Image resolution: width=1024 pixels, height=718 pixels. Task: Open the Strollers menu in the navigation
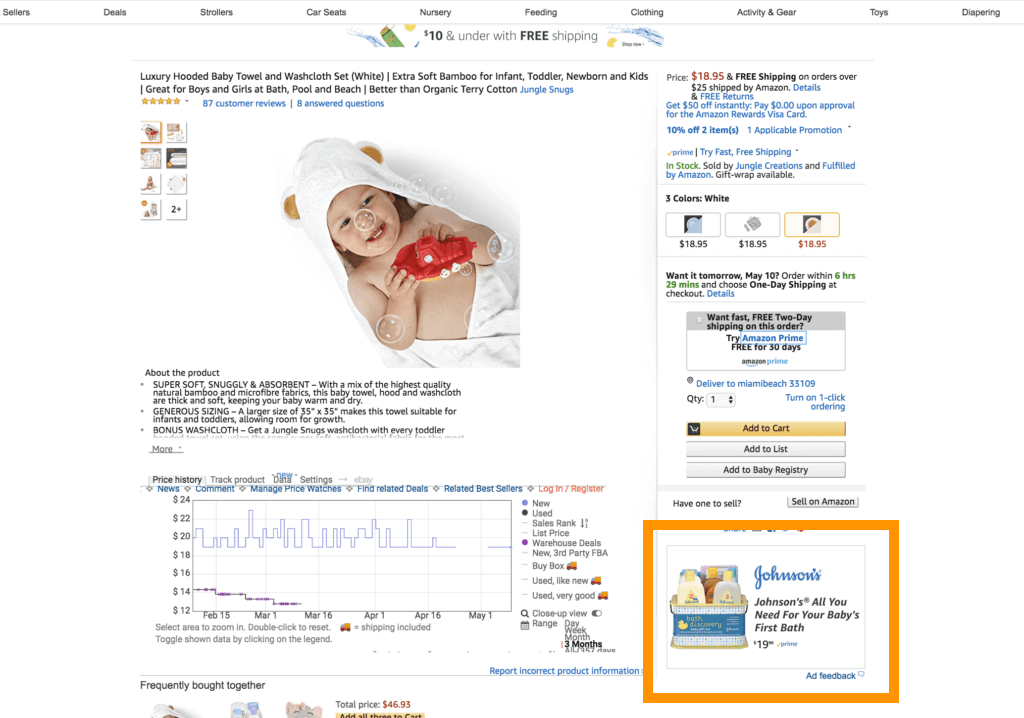[x=216, y=12]
